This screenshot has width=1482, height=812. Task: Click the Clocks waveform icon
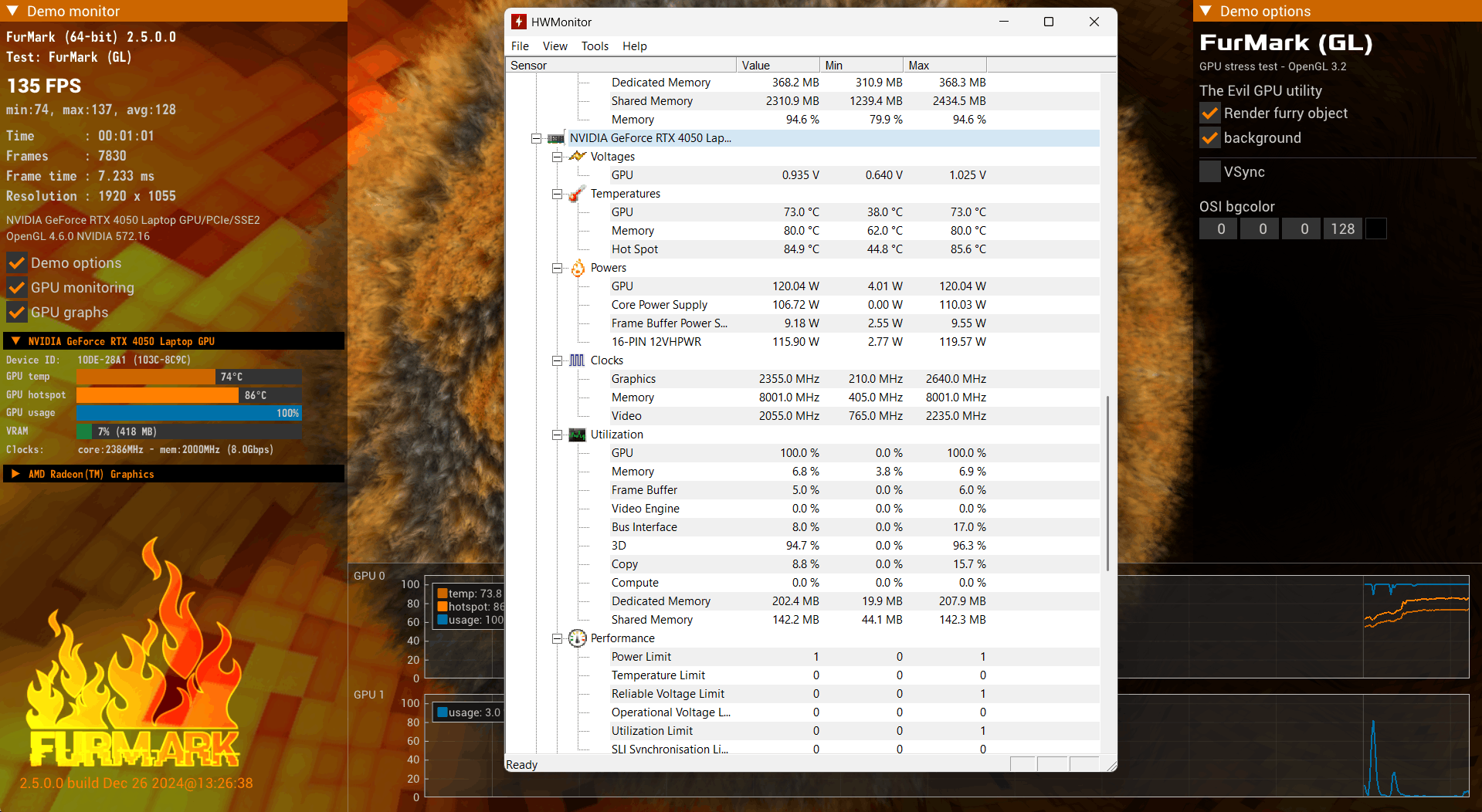pyautogui.click(x=578, y=360)
